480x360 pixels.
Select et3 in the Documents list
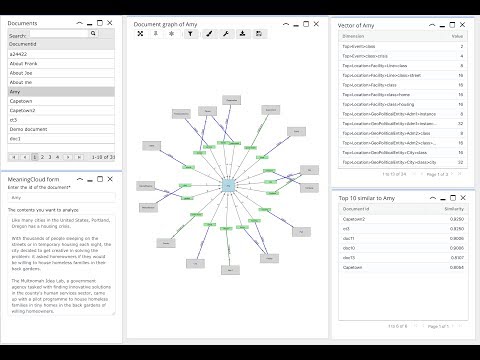pos(61,120)
